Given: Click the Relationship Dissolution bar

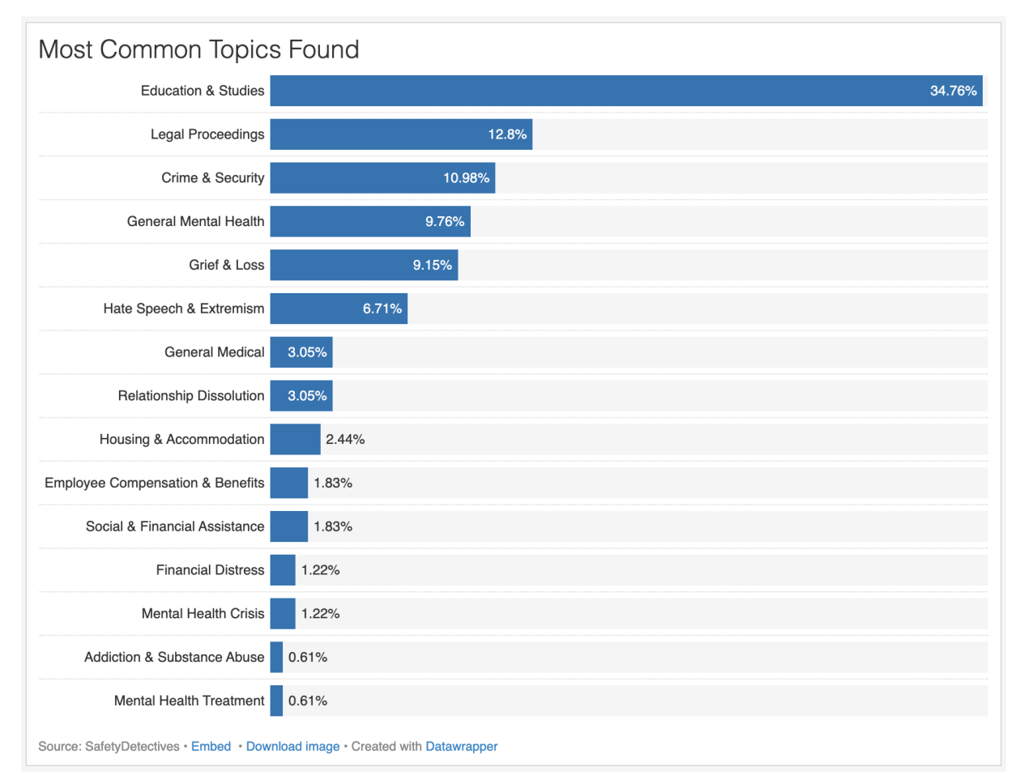Looking at the screenshot, I should [301, 396].
